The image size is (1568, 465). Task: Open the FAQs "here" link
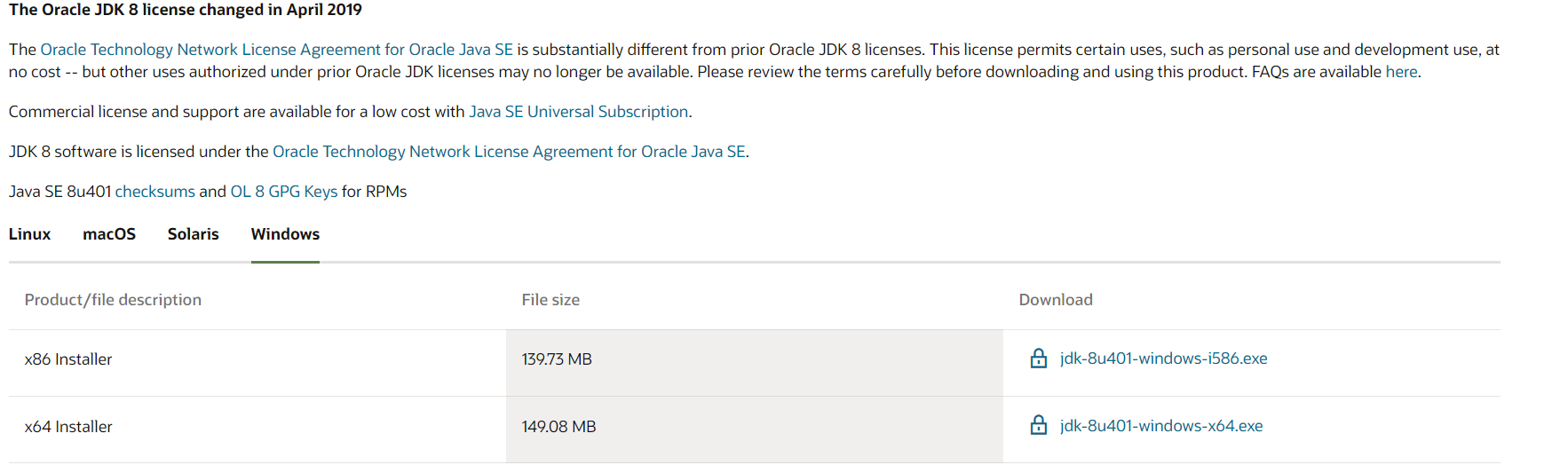(1401, 72)
